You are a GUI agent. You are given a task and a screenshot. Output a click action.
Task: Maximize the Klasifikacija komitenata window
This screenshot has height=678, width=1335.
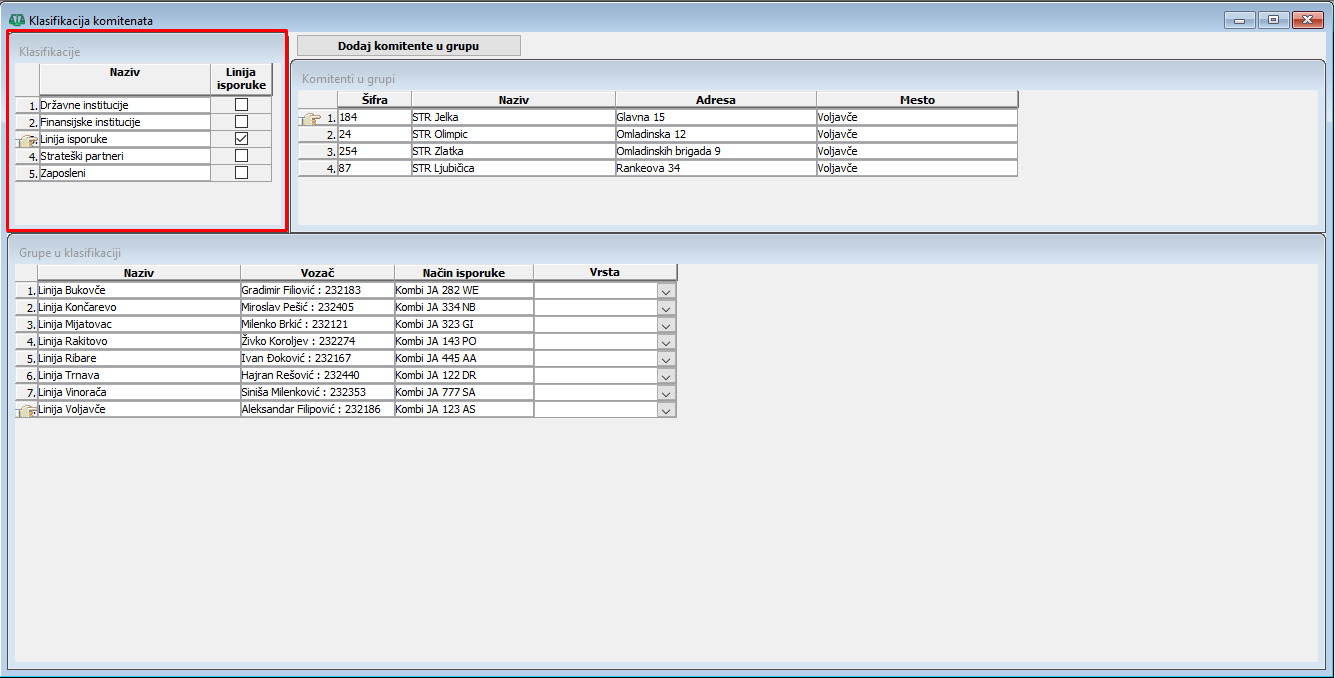pos(1273,20)
